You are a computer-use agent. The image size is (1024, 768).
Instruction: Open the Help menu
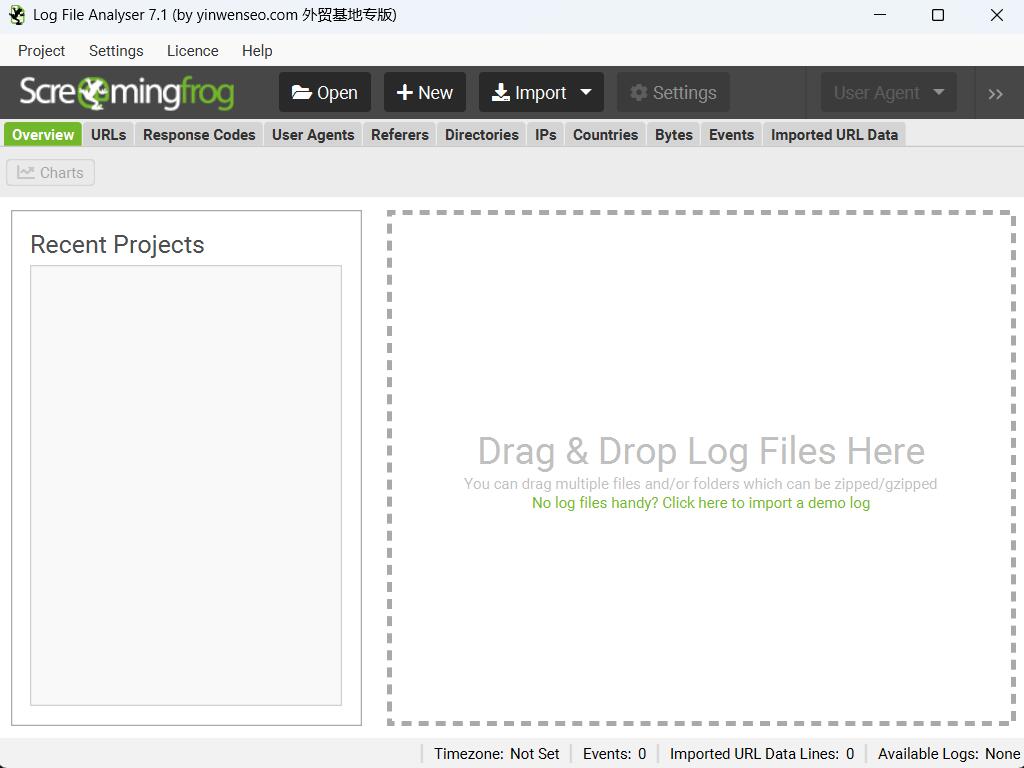tap(257, 51)
